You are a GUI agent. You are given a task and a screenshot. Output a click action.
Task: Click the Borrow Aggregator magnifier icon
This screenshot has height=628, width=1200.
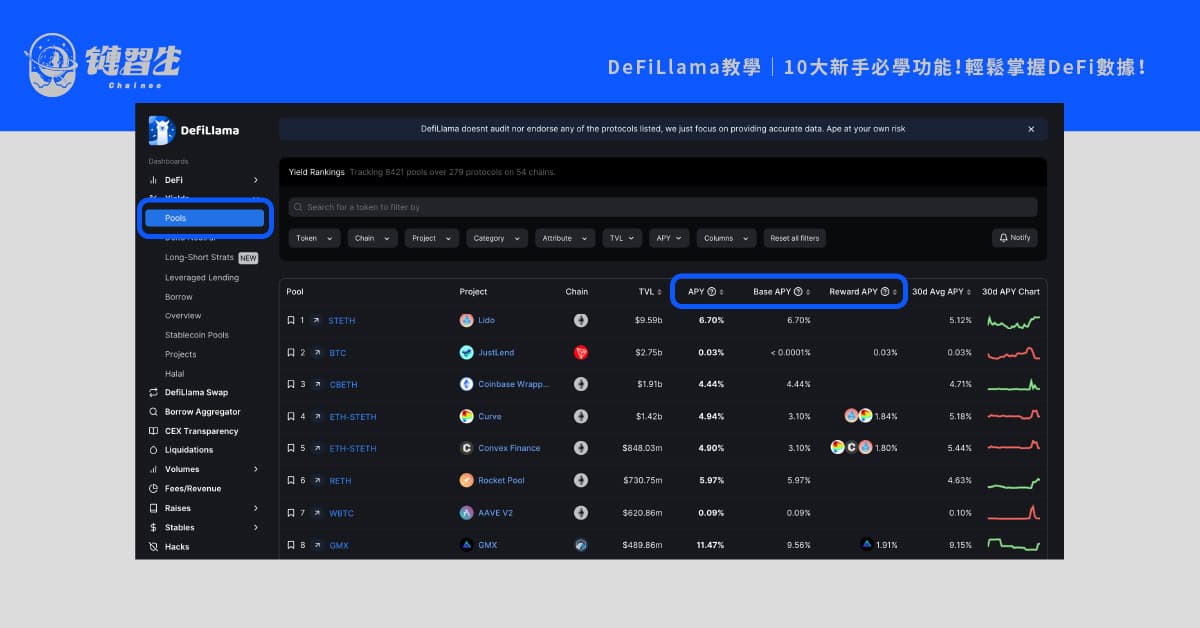(153, 412)
